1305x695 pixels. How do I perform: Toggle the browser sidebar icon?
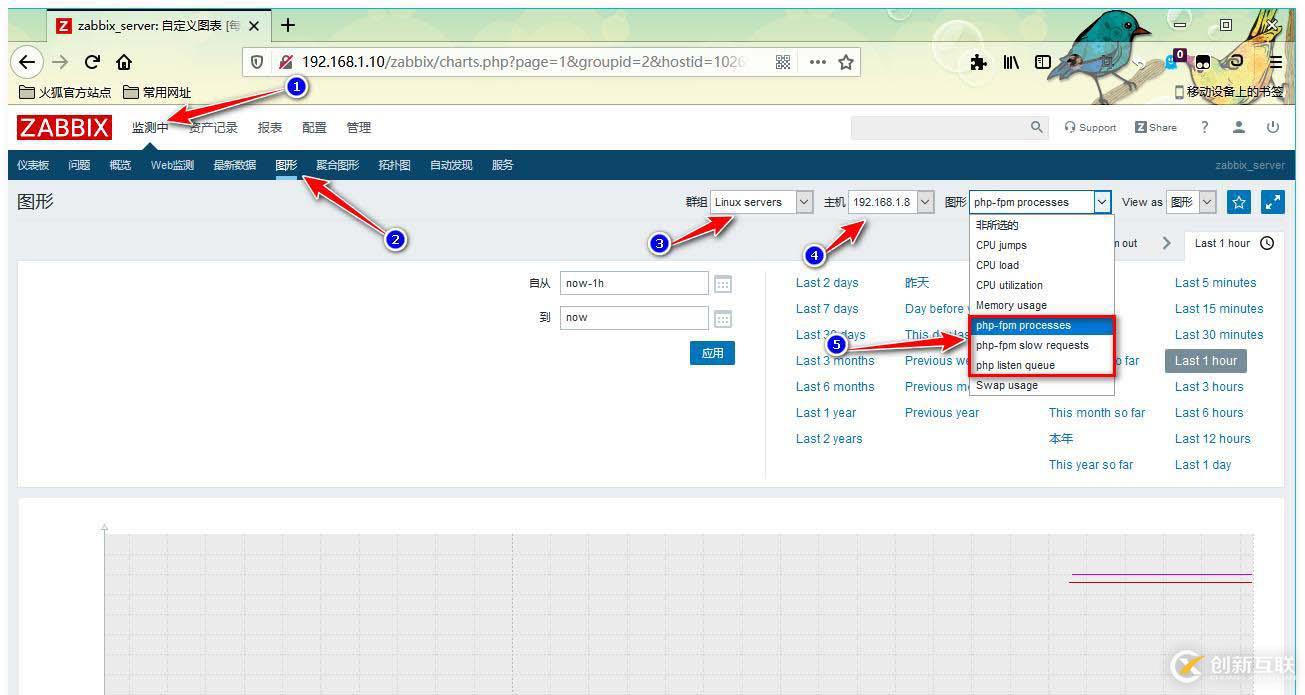[1043, 62]
